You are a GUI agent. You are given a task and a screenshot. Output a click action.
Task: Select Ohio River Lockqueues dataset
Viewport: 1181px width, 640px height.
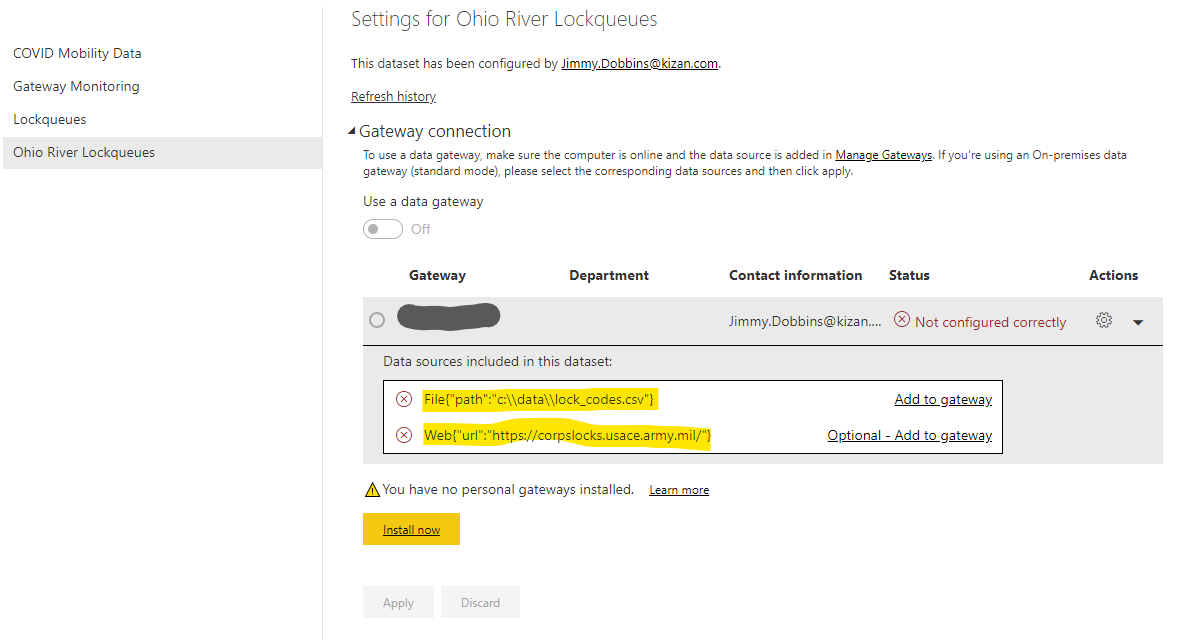coord(84,153)
